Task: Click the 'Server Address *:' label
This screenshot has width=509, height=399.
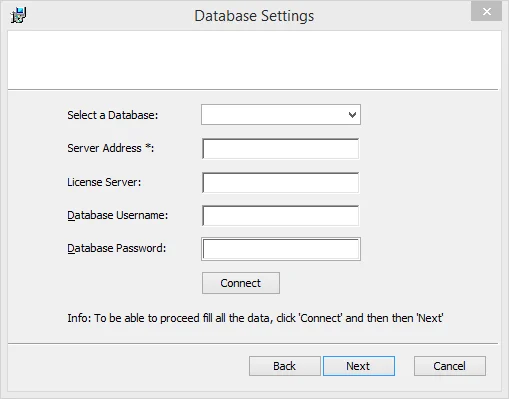Action: [x=111, y=148]
